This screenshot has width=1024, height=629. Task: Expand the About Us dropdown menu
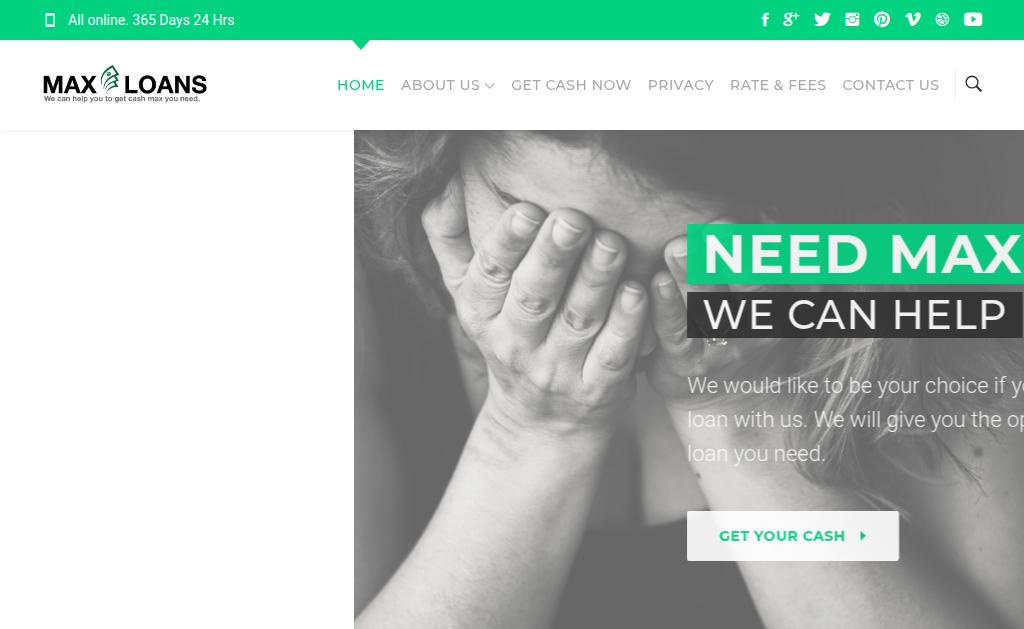[448, 85]
